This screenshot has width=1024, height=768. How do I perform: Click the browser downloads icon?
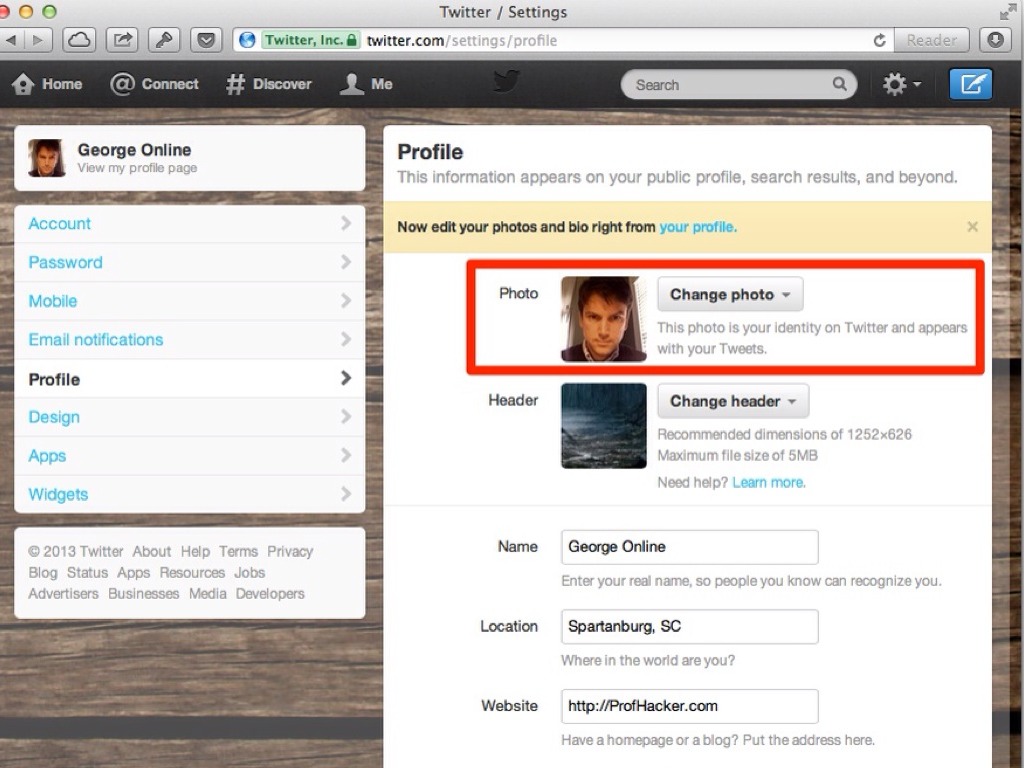click(x=995, y=40)
